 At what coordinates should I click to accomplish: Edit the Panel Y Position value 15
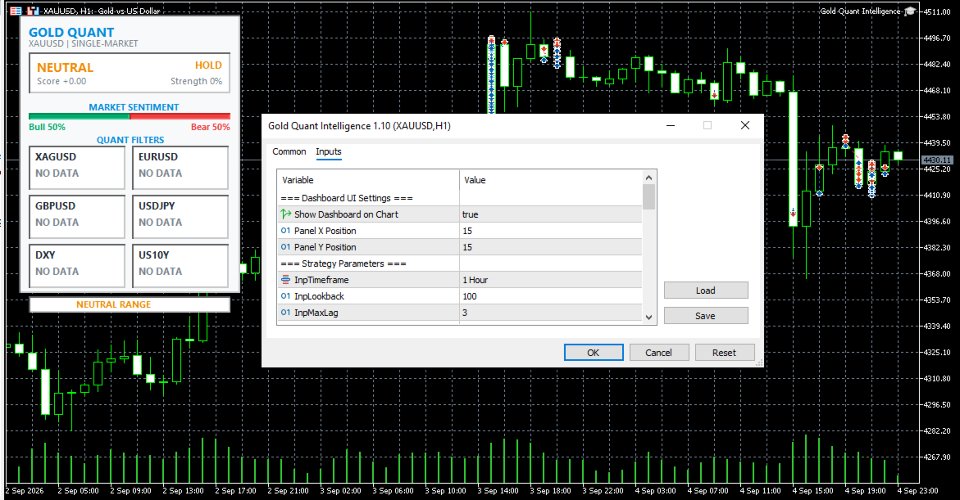[x=550, y=247]
